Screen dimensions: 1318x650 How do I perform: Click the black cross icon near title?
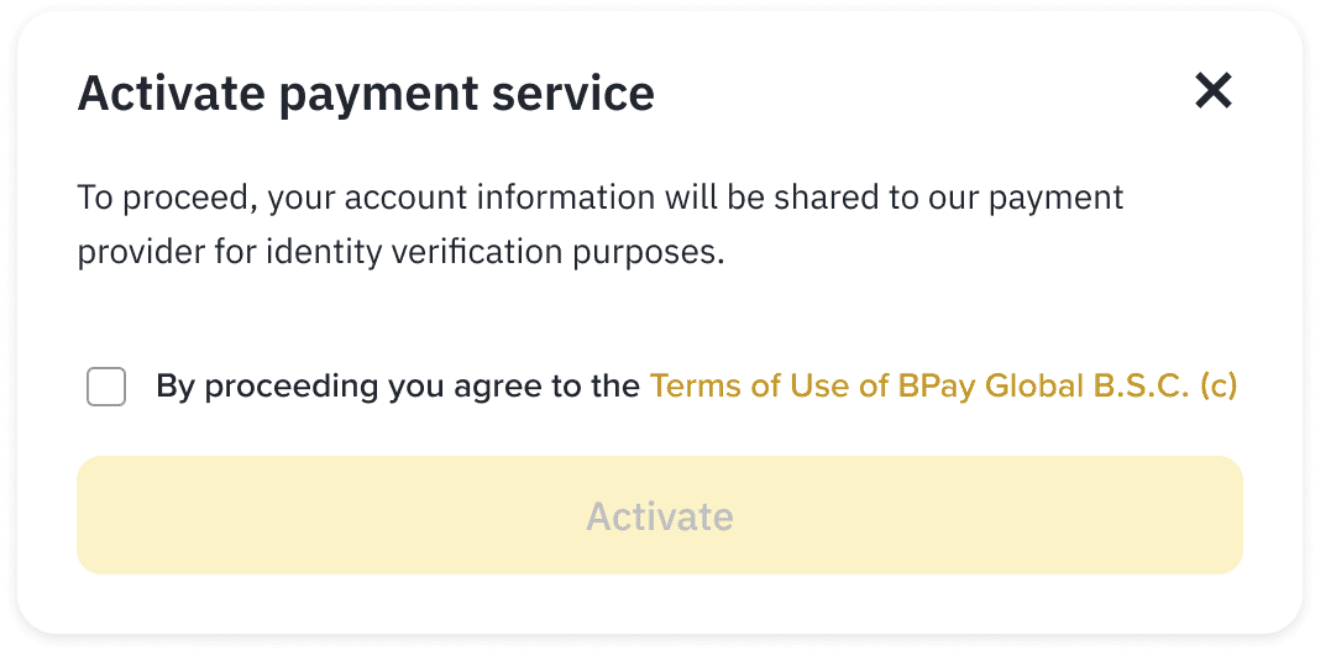[x=1213, y=92]
